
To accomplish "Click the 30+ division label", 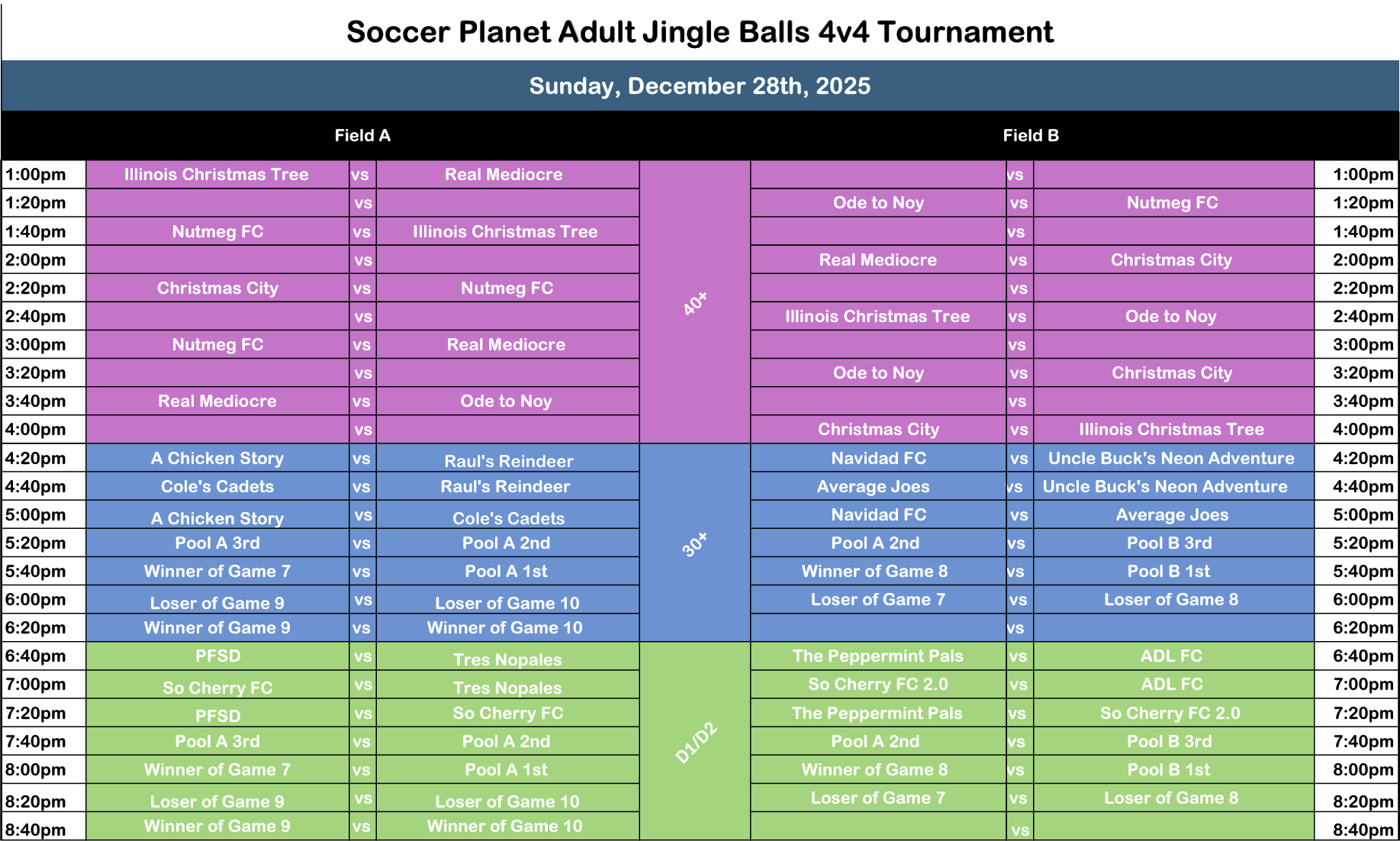I will tap(695, 544).
